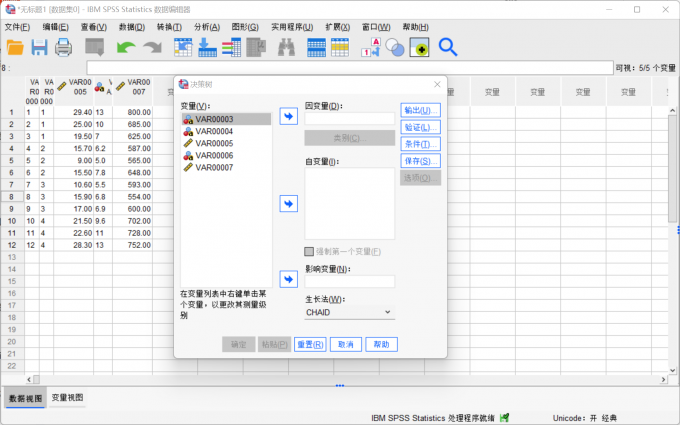Image resolution: width=680 pixels, height=425 pixels.
Task: Move variable to influence variable with arrow
Action: point(288,279)
